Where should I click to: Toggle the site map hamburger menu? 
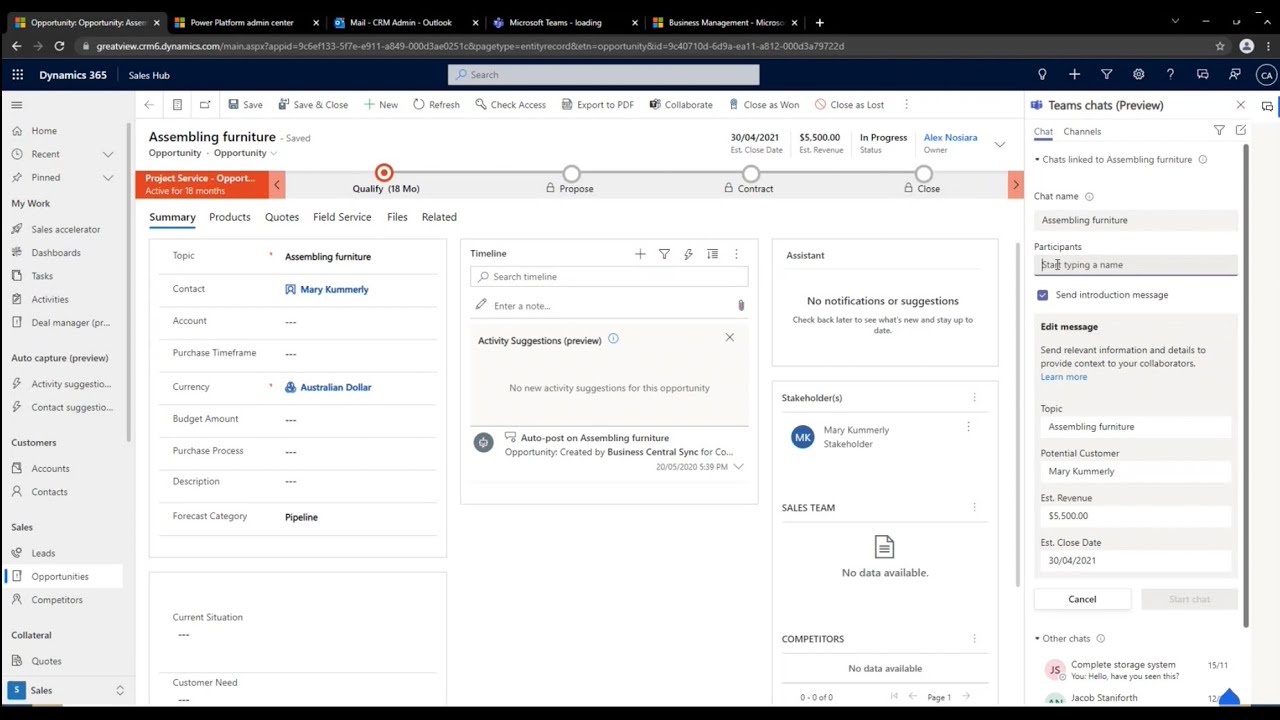pyautogui.click(x=16, y=105)
